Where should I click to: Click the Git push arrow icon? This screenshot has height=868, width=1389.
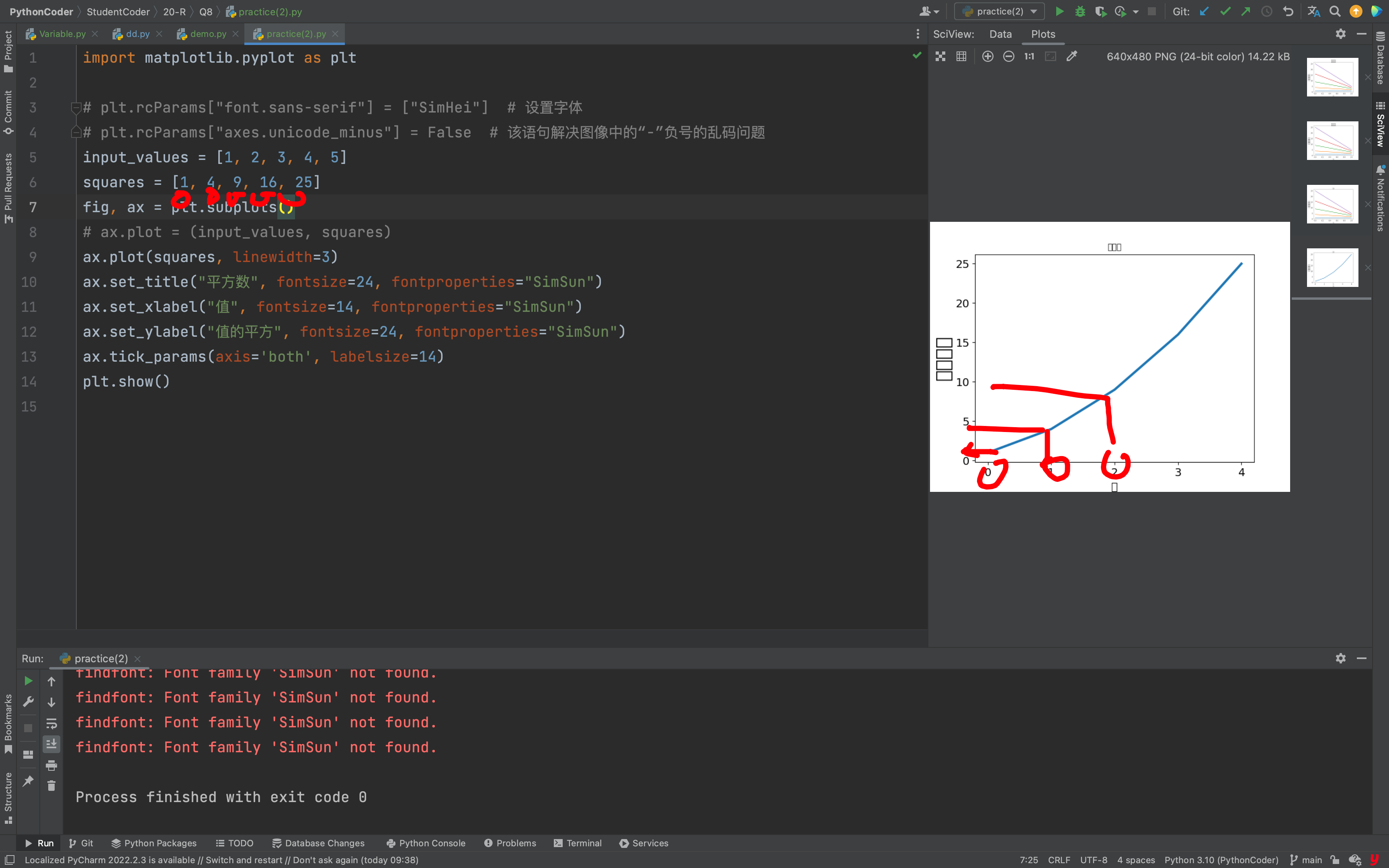(1246, 12)
